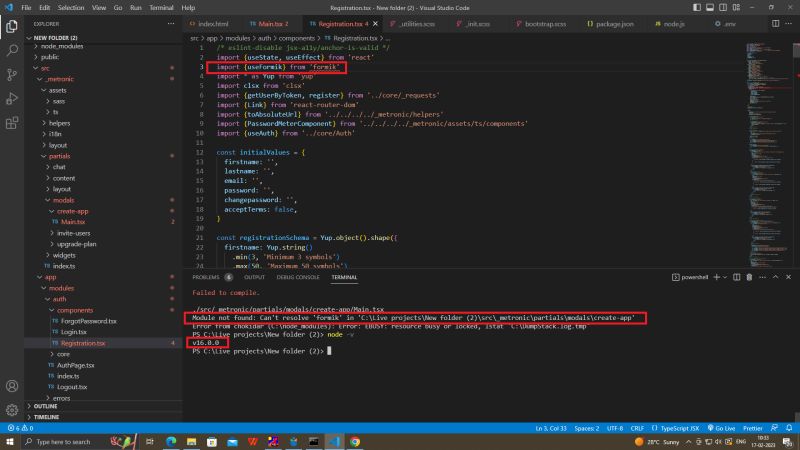Open the Selection menu
Viewport: 800px width, 450px height.
[x=71, y=8]
